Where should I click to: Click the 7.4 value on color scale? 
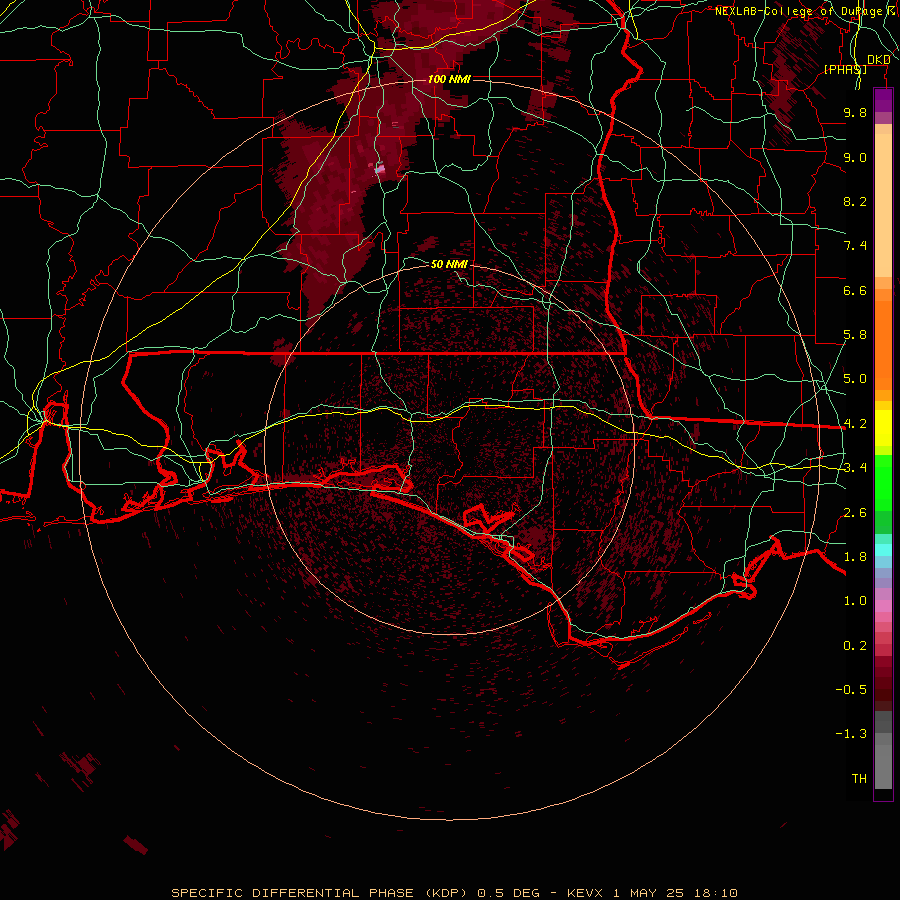coord(855,246)
